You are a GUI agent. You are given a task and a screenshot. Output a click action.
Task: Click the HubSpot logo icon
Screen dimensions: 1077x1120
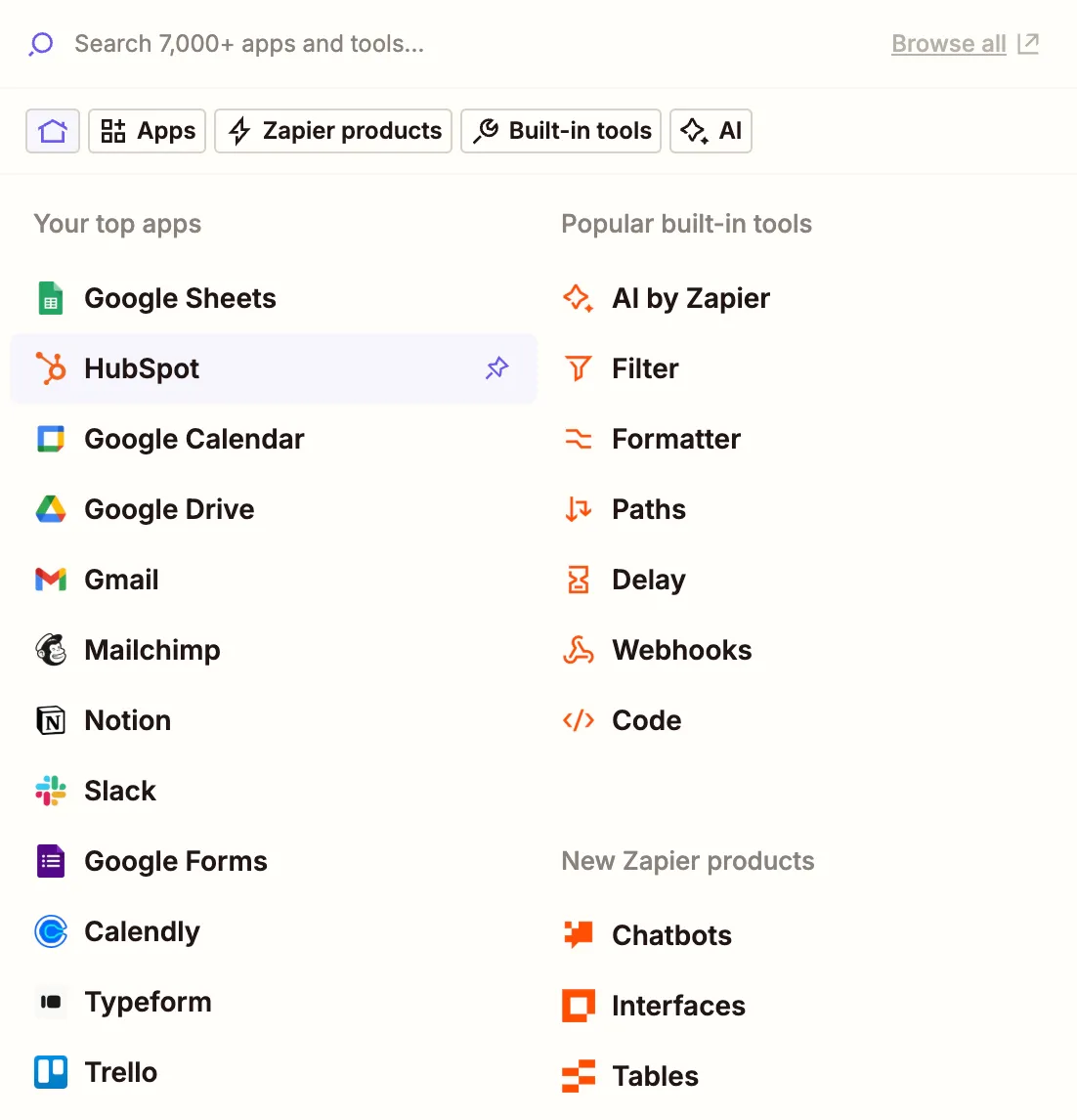[x=51, y=368]
